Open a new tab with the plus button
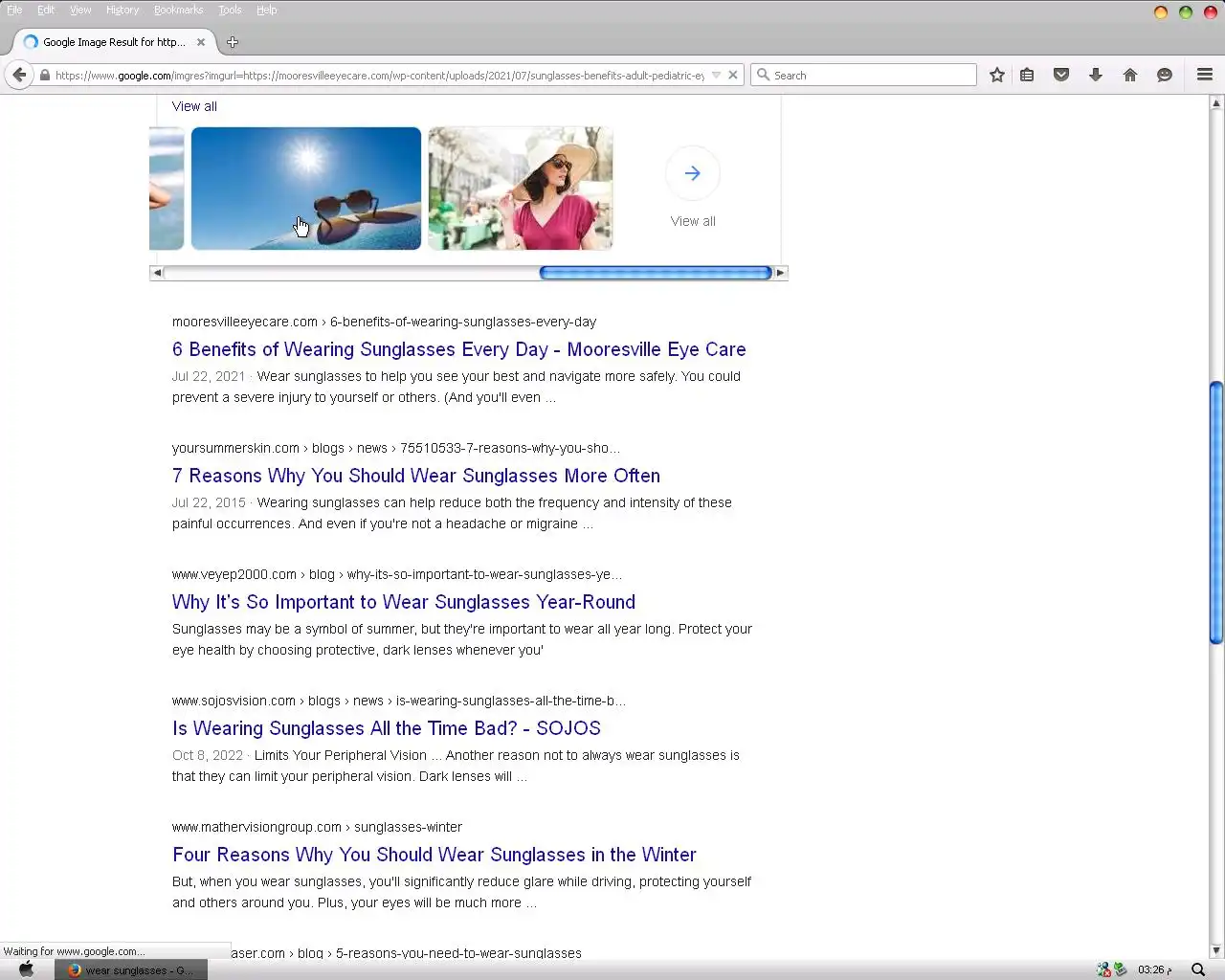The image size is (1225, 980). [233, 42]
